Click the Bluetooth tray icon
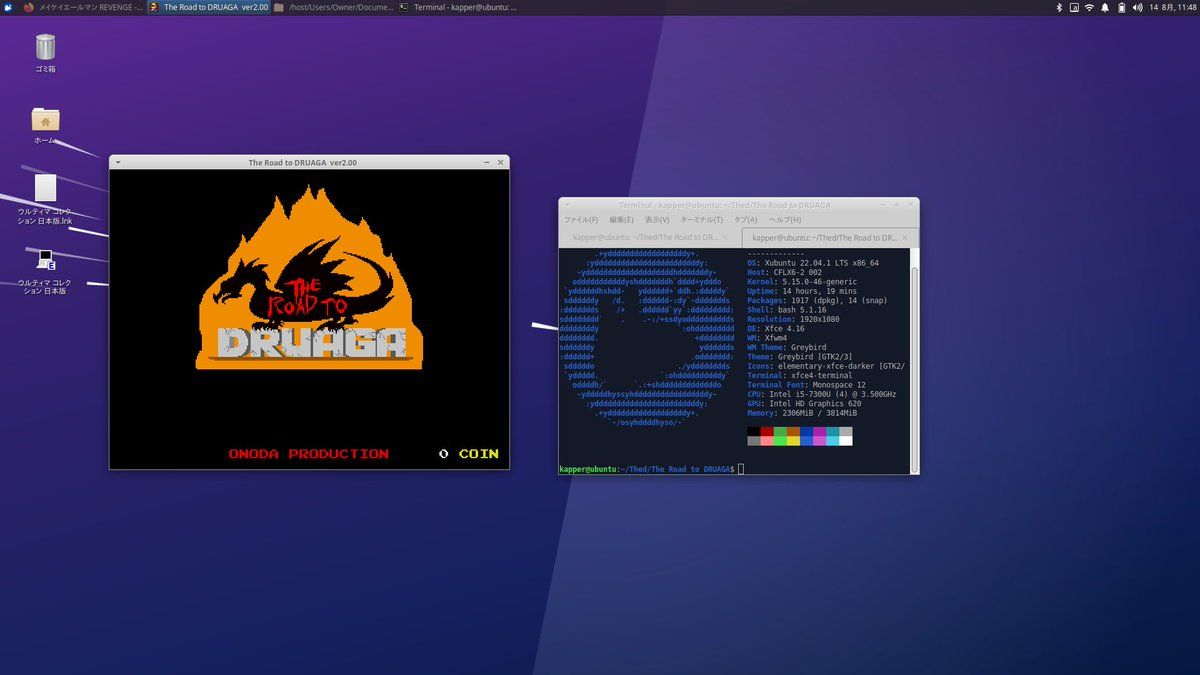This screenshot has width=1200, height=675. click(x=1059, y=7)
